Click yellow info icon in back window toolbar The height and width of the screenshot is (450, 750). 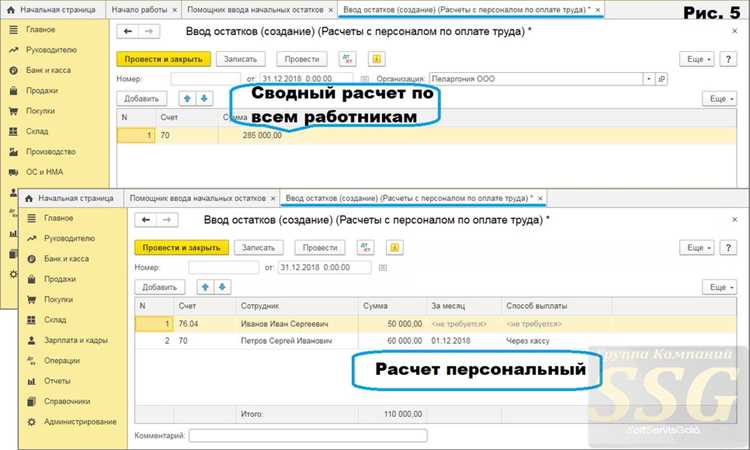coord(377,59)
